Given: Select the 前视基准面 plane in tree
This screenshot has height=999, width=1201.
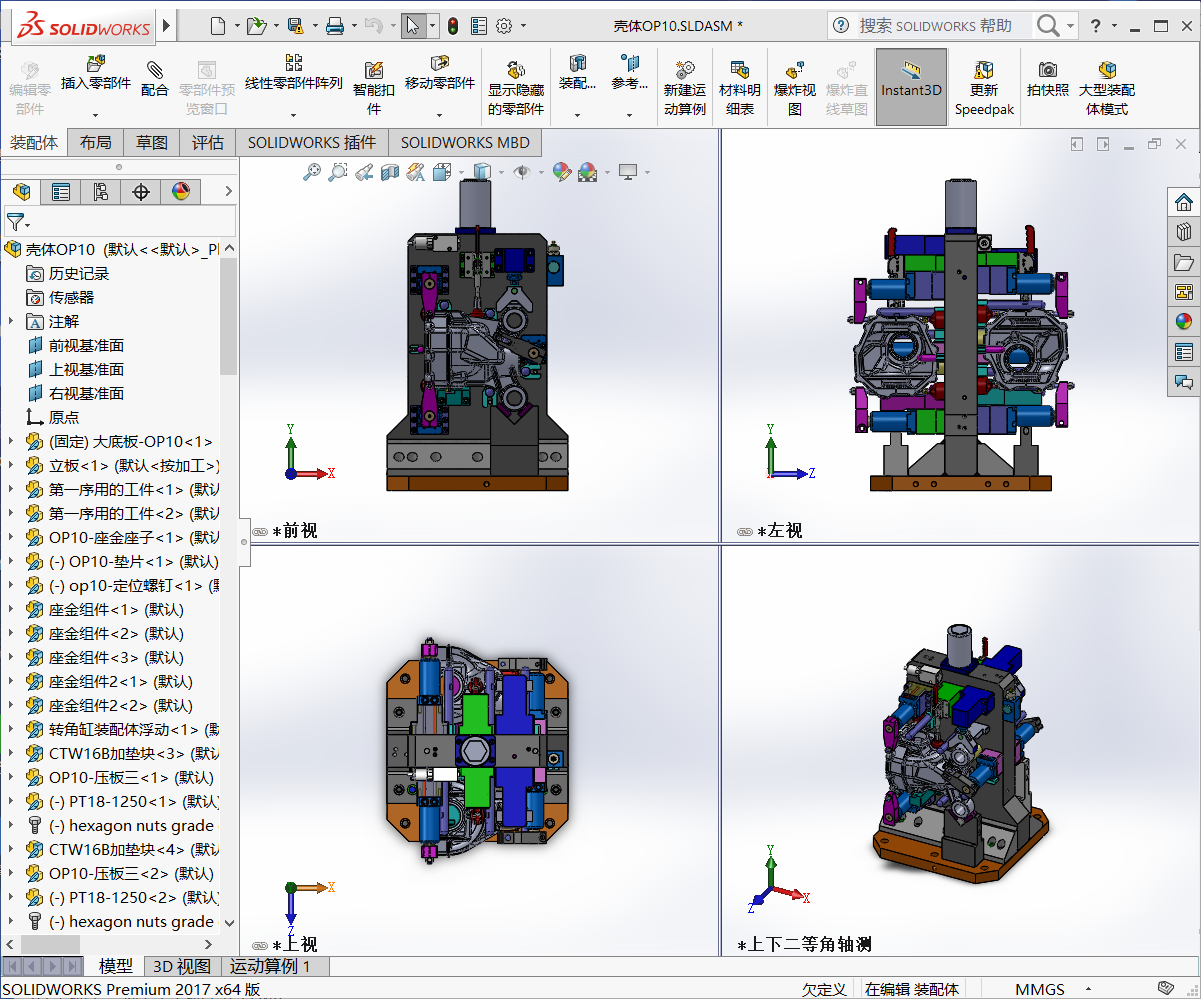Looking at the screenshot, I should click(x=86, y=345).
